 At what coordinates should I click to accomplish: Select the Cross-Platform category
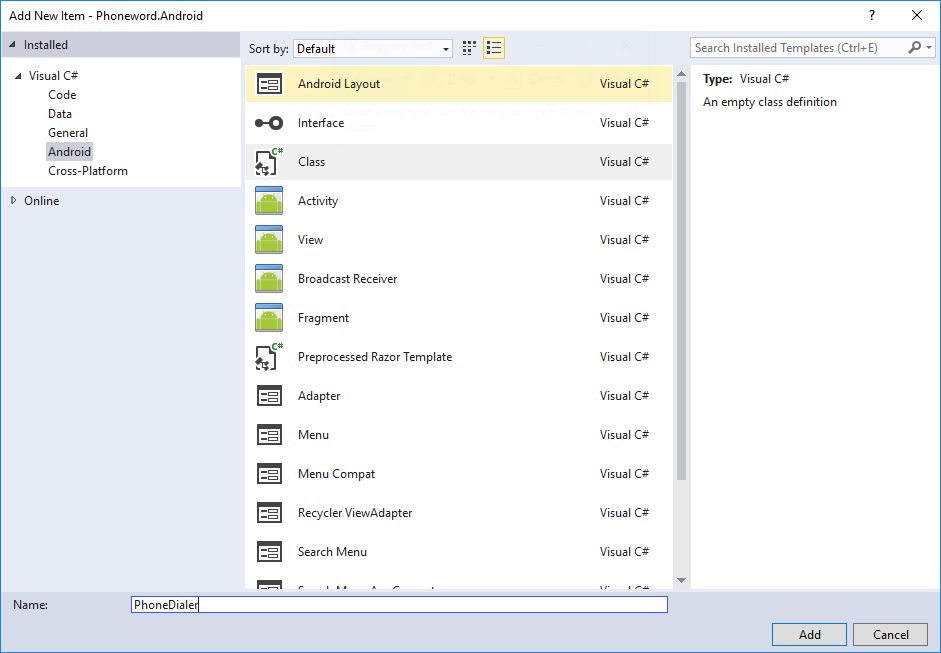pyautogui.click(x=88, y=171)
